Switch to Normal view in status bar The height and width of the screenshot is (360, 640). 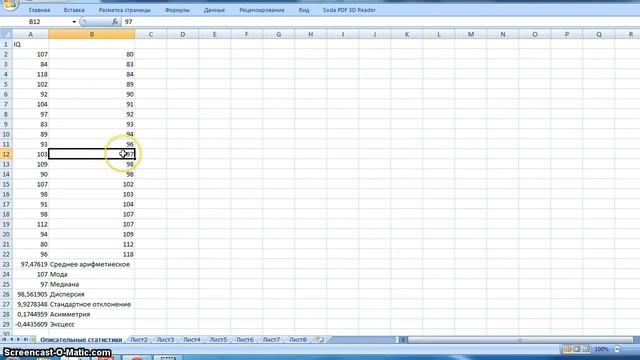tap(567, 349)
